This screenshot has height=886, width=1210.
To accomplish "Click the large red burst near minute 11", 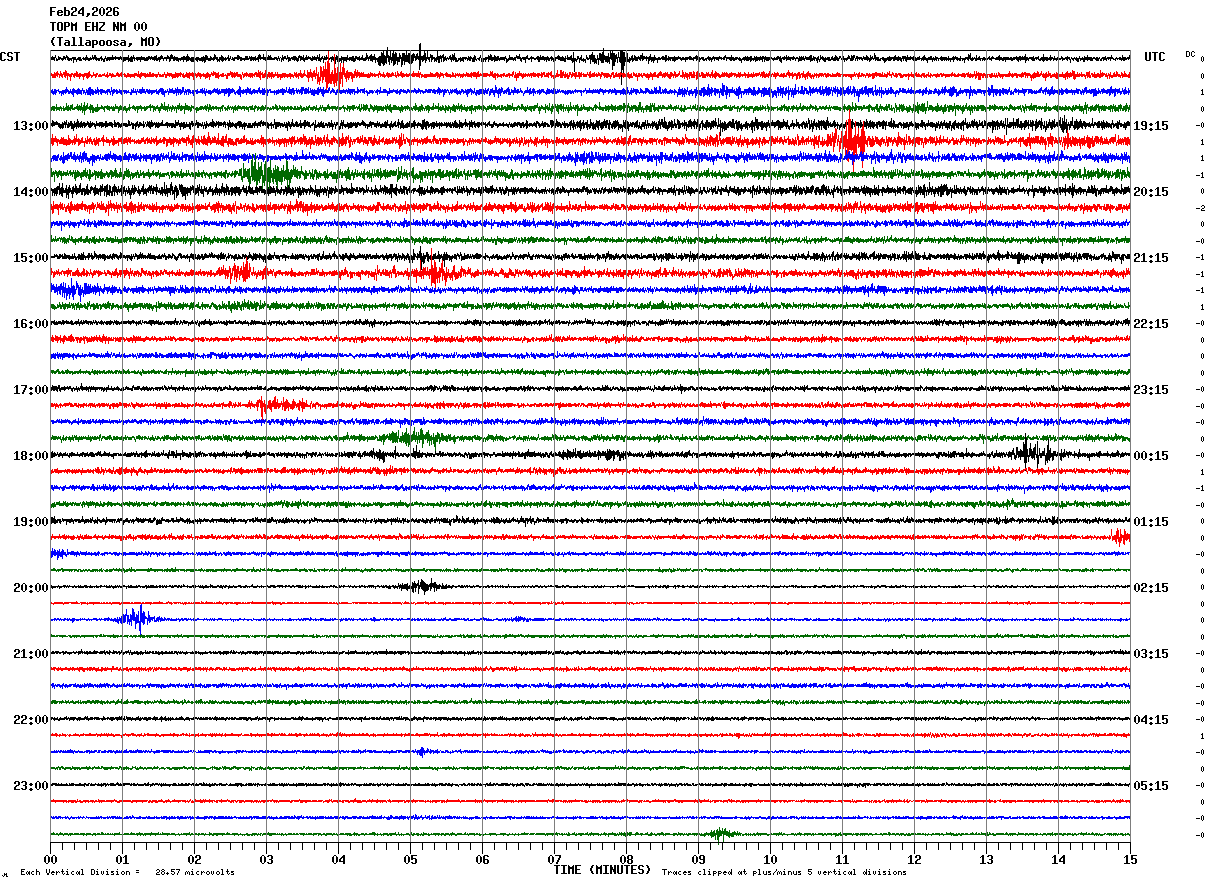I will pyautogui.click(x=850, y=139).
